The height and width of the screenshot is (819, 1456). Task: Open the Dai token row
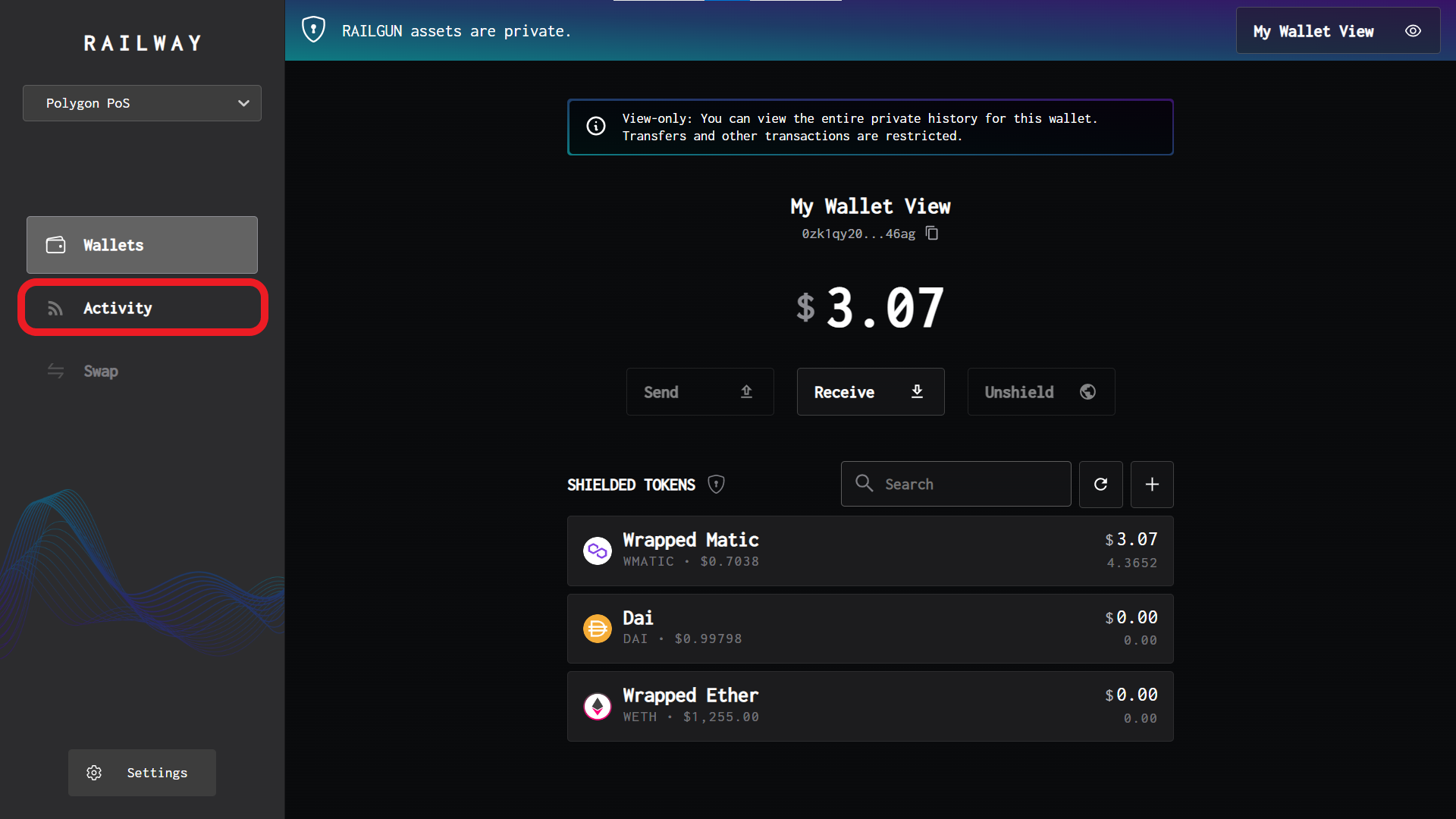(870, 629)
